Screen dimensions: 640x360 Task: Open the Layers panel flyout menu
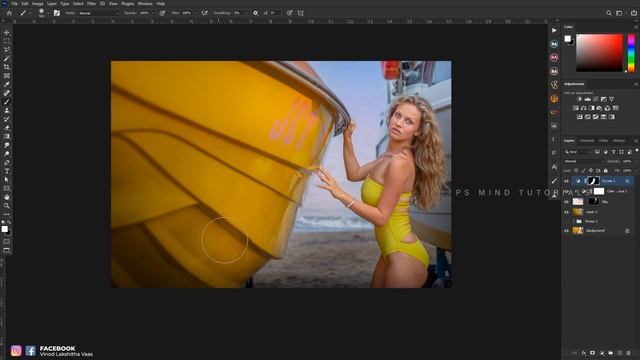tap(636, 141)
